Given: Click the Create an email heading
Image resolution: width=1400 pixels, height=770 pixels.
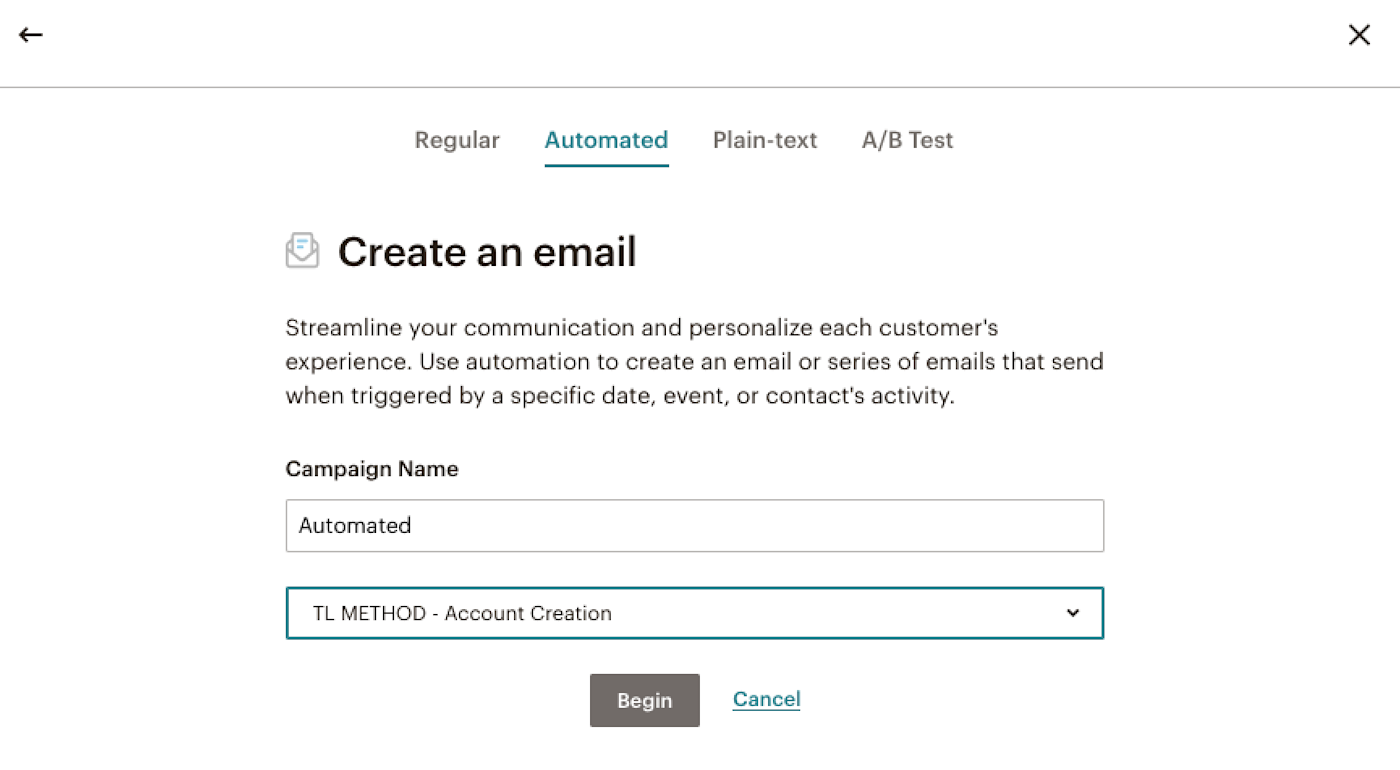Looking at the screenshot, I should click(487, 252).
